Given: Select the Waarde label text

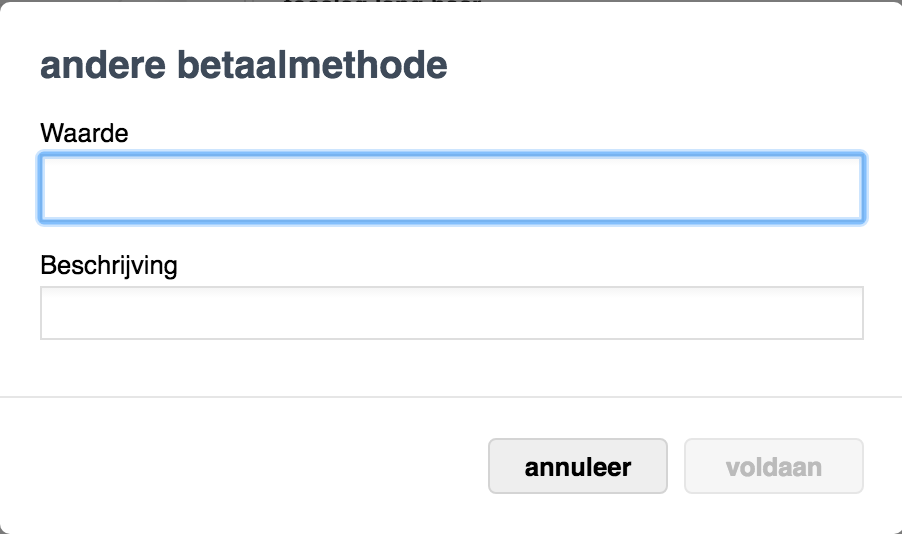Looking at the screenshot, I should click(x=84, y=132).
